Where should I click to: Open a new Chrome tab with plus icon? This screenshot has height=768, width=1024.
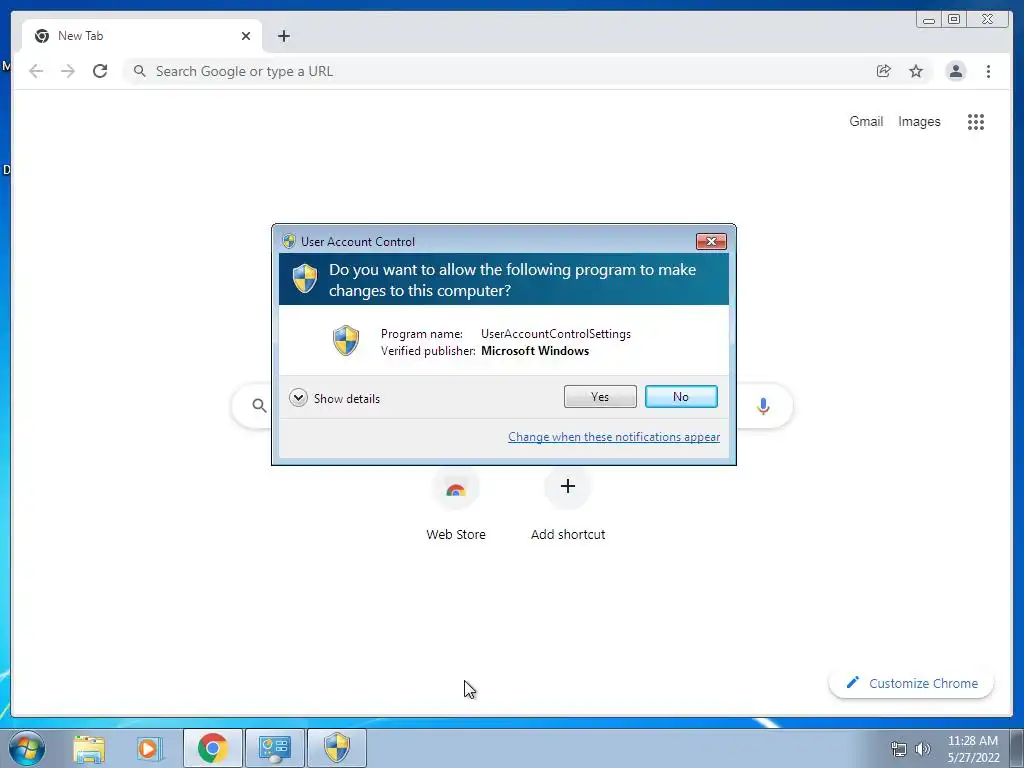click(x=283, y=36)
